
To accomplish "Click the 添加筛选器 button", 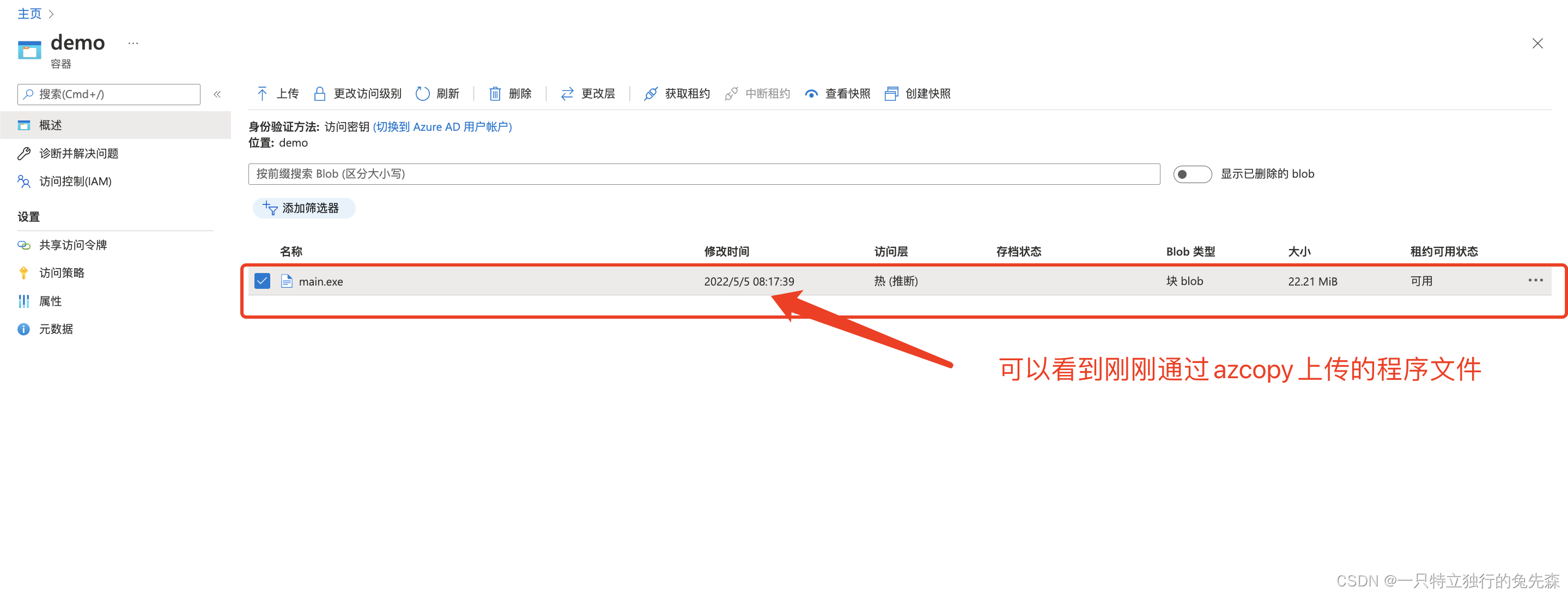I will pos(304,208).
